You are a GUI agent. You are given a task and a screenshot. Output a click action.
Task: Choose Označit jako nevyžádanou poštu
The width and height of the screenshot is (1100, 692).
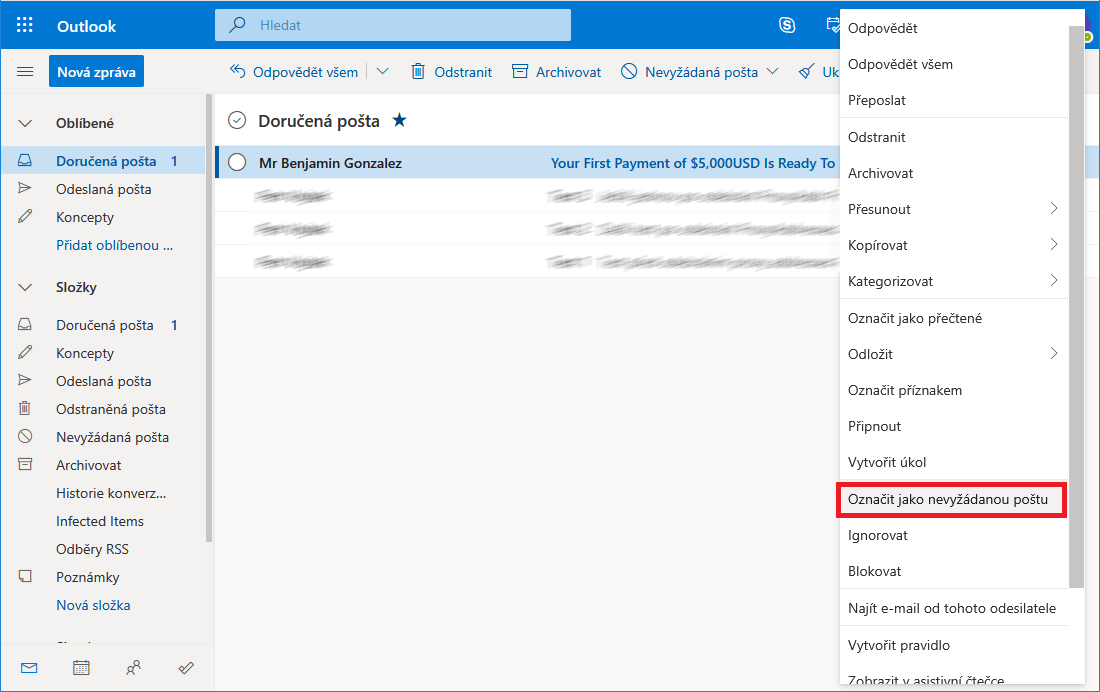[951, 499]
